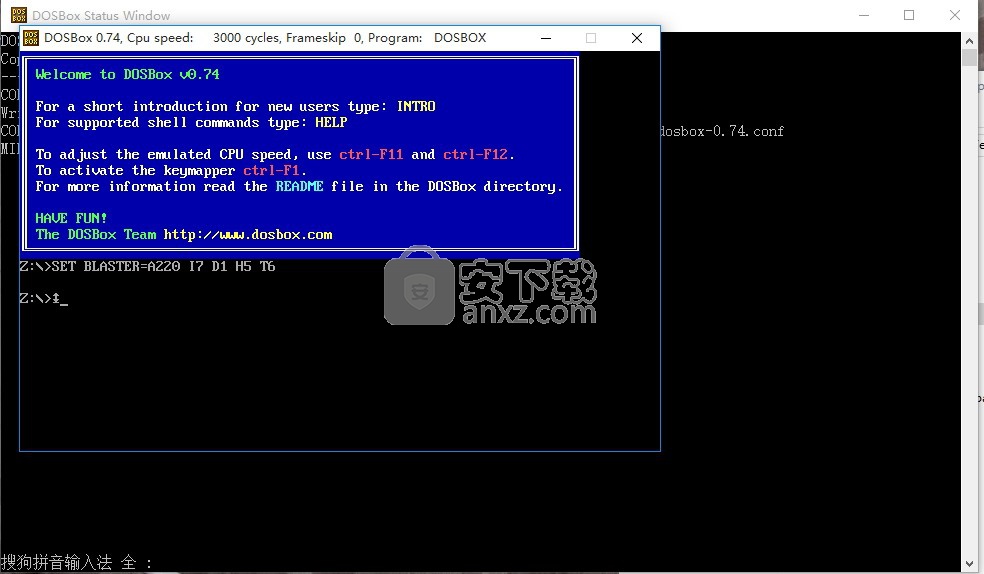Click the README word in welcome banner

click(x=299, y=186)
